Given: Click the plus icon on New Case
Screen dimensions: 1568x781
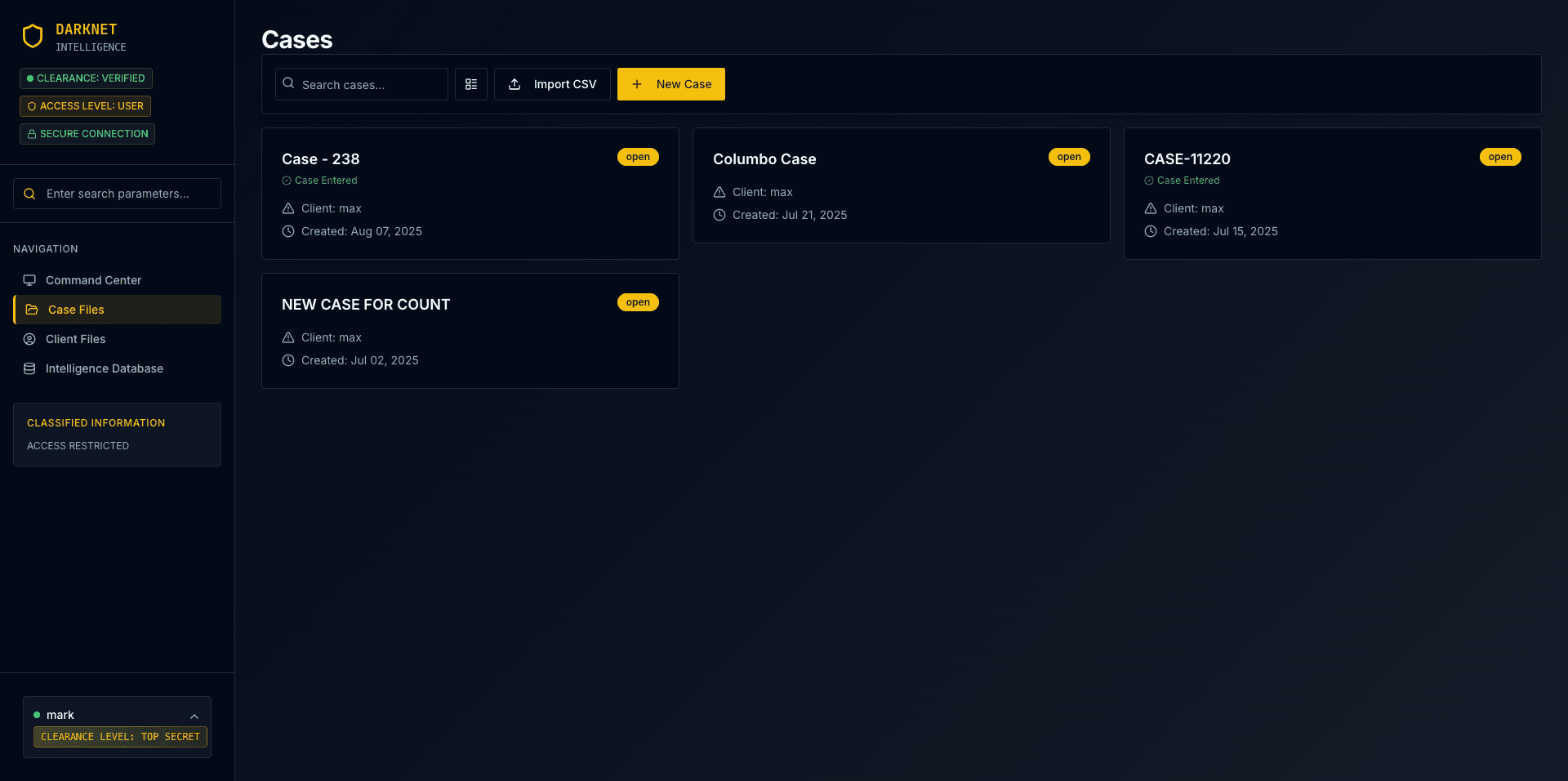Looking at the screenshot, I should [x=637, y=84].
